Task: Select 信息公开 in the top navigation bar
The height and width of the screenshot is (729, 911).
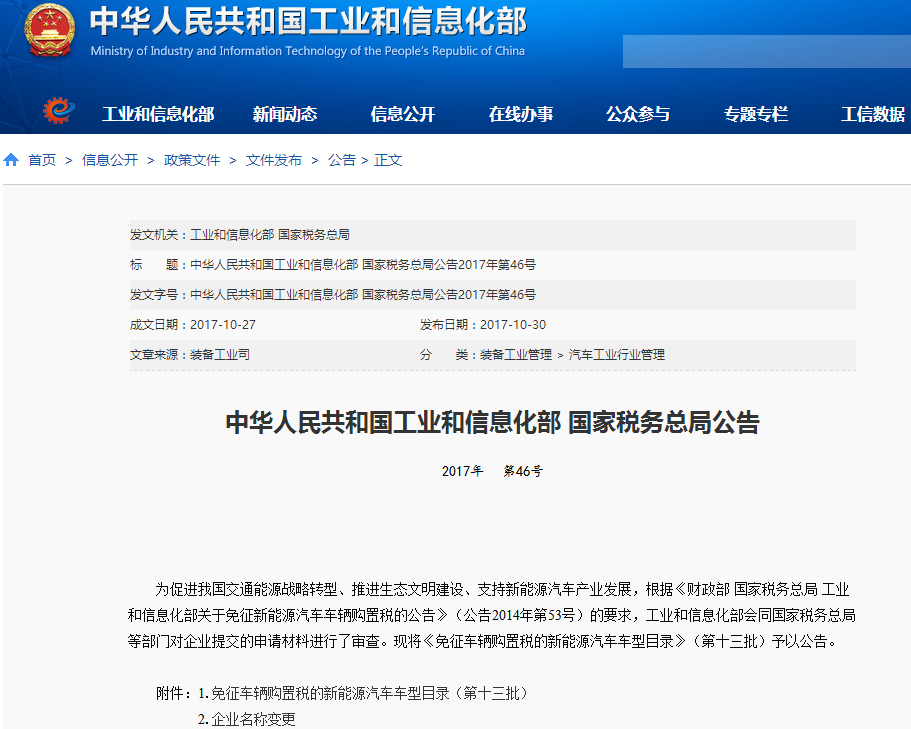Action: tap(402, 113)
